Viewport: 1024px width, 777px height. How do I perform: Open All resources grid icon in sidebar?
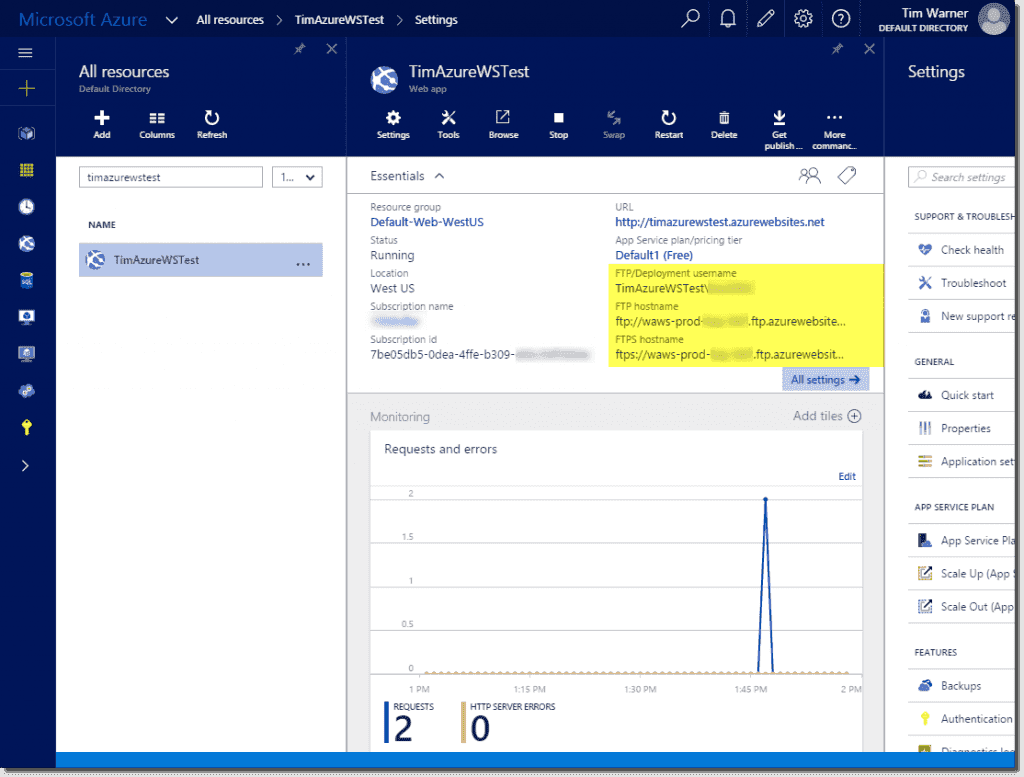[x=26, y=170]
